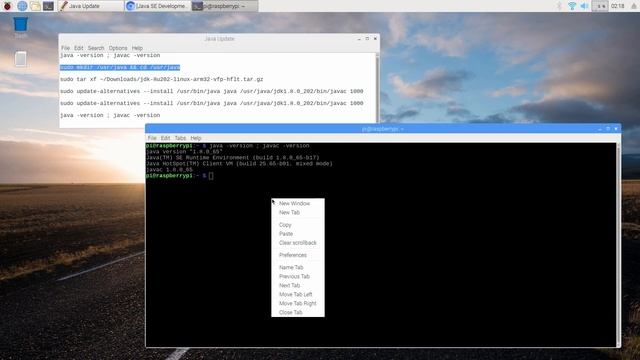Click the second sudo update-alternatives line
This screenshot has height=360, width=640.
211,103
